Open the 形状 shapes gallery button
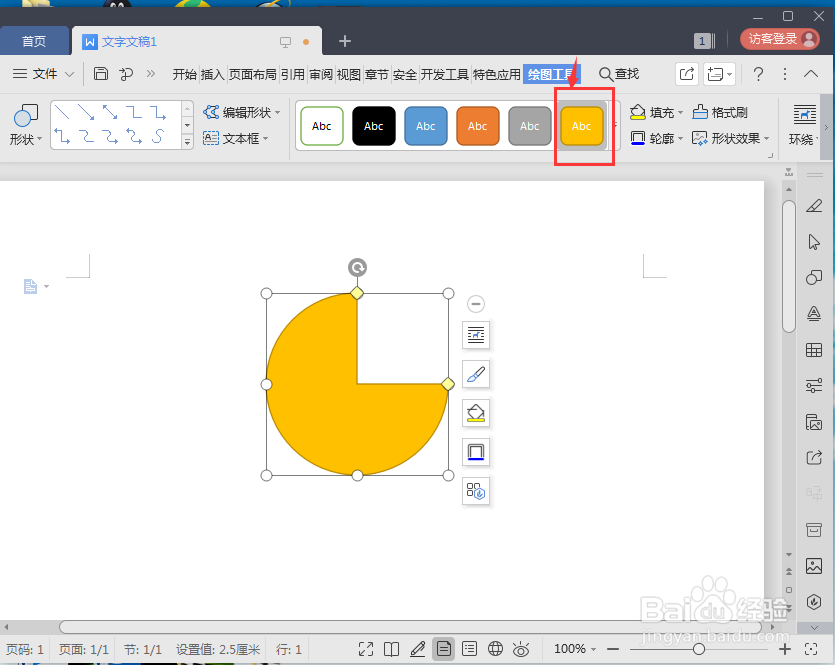 point(25,125)
